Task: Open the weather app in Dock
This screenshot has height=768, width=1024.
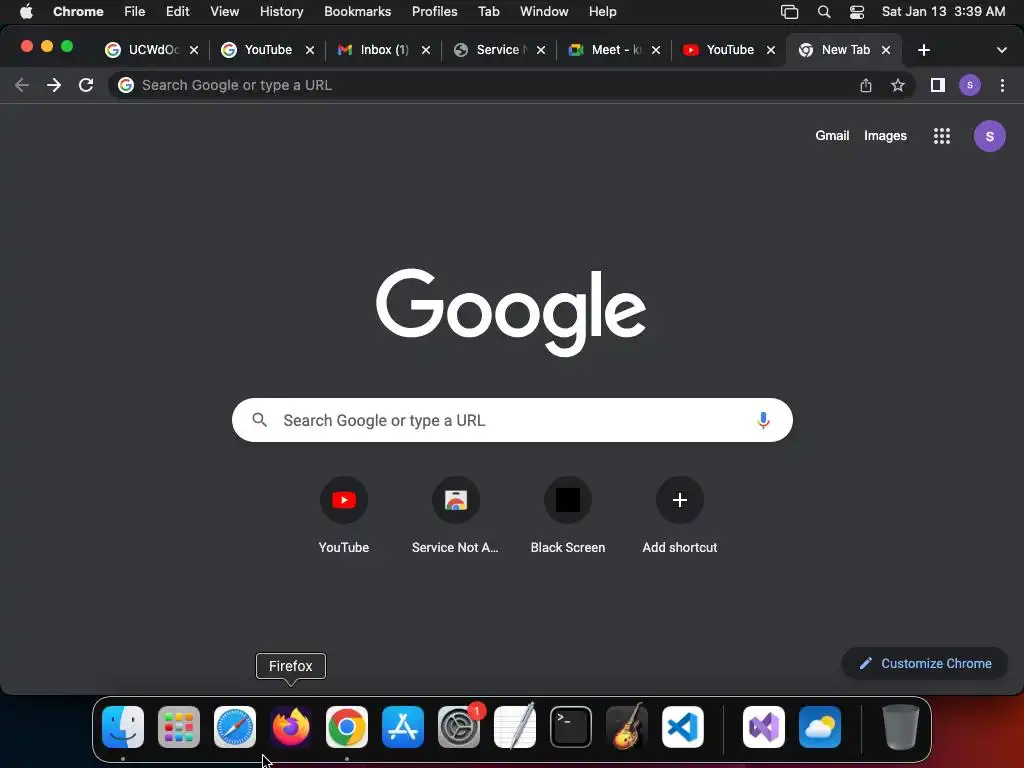Action: (820, 727)
